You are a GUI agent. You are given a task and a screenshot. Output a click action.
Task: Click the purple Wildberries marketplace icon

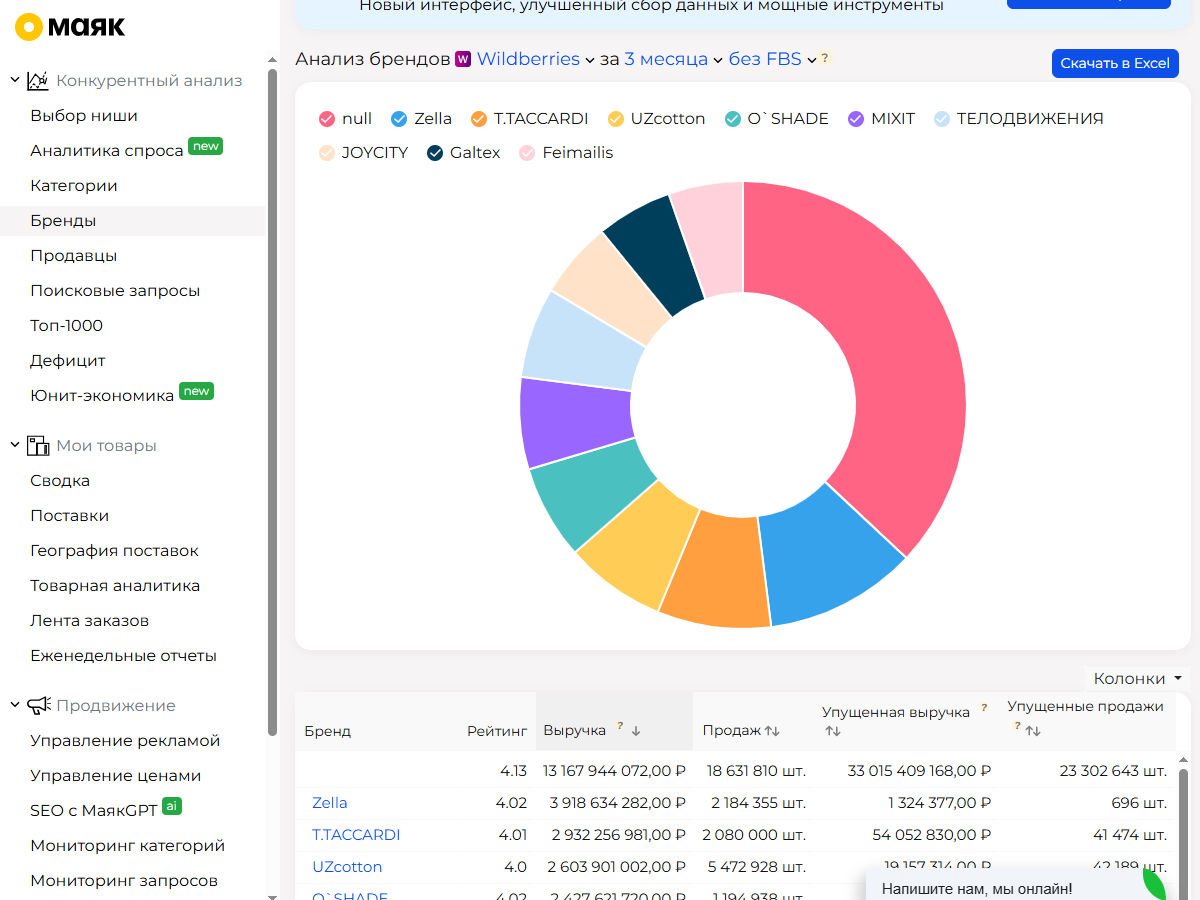(463, 59)
